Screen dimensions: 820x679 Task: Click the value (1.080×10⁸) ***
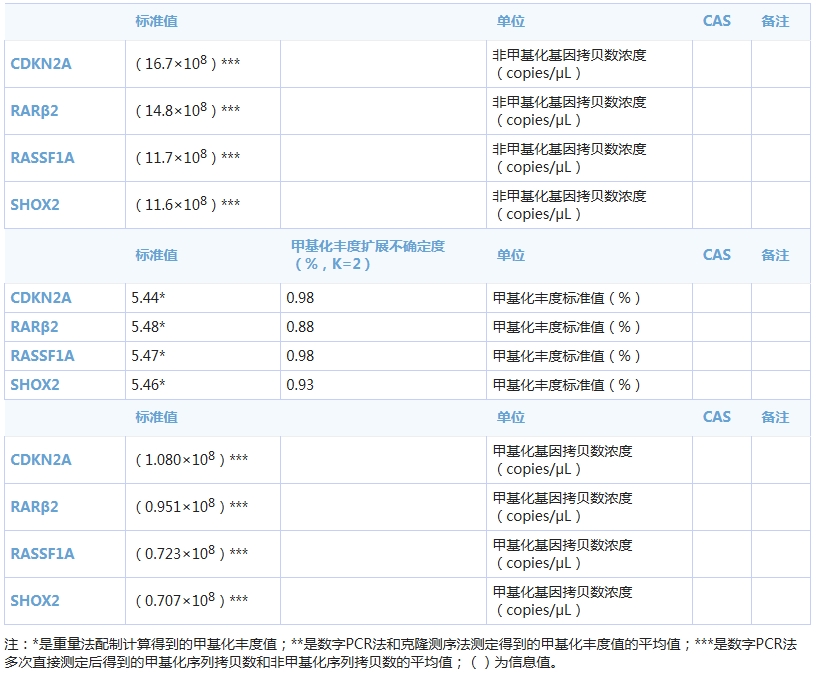point(192,459)
